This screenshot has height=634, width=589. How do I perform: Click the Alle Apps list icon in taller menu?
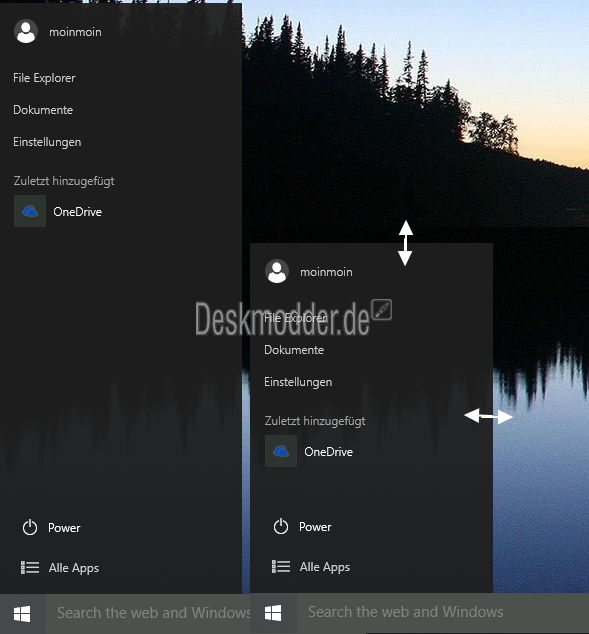[30, 567]
